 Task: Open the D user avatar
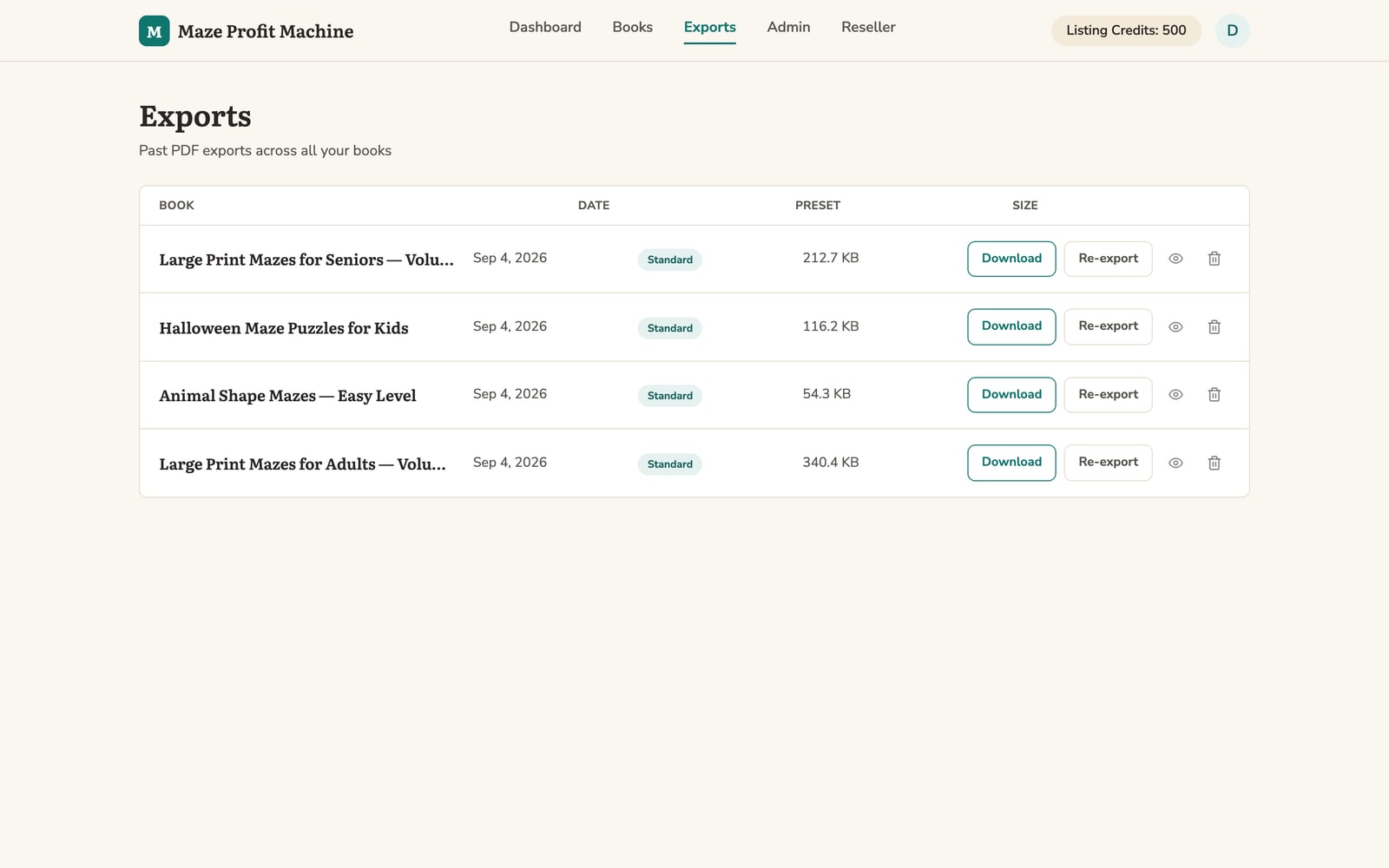point(1232,31)
